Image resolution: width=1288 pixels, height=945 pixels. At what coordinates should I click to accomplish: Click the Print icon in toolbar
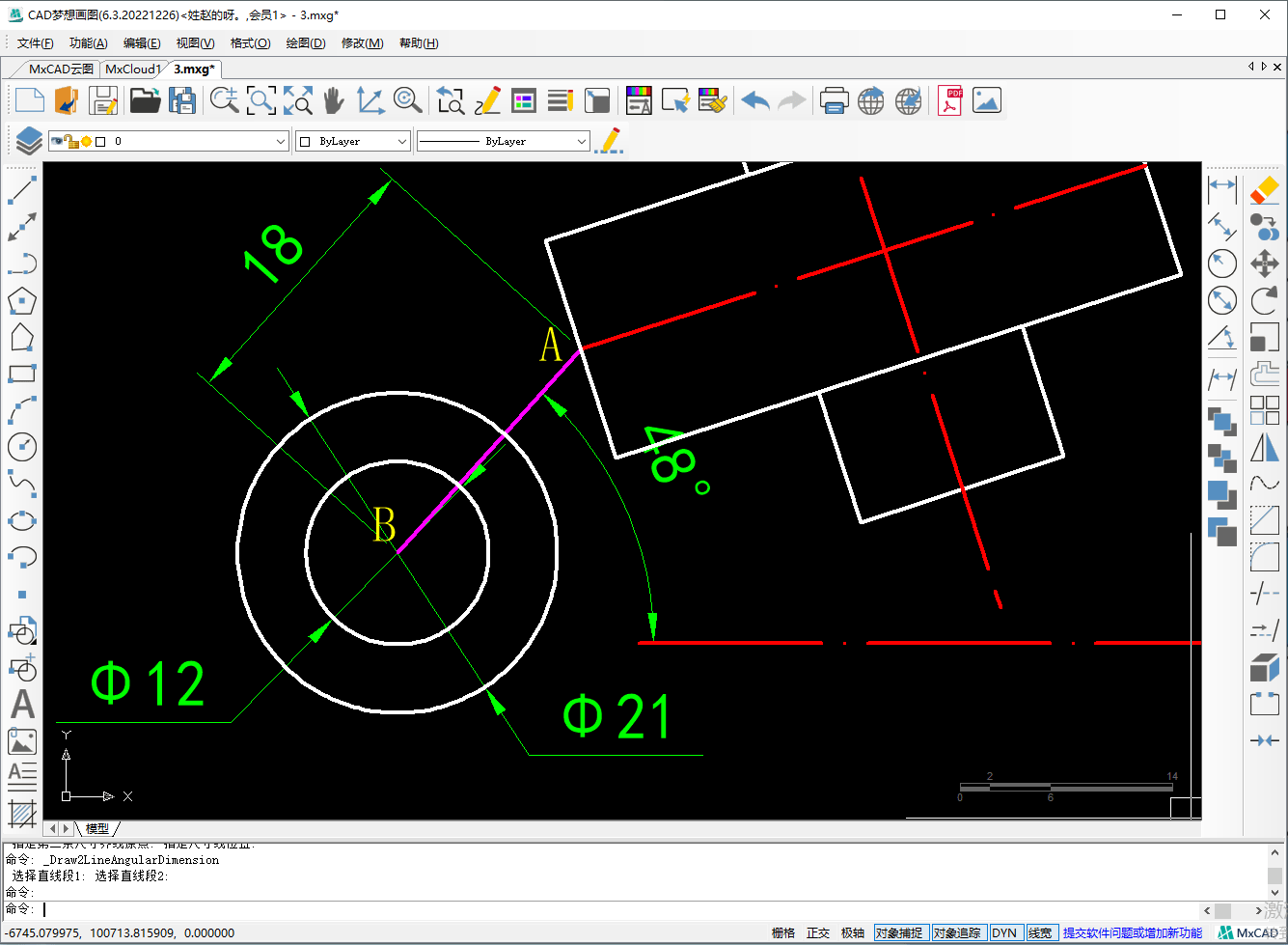834,100
